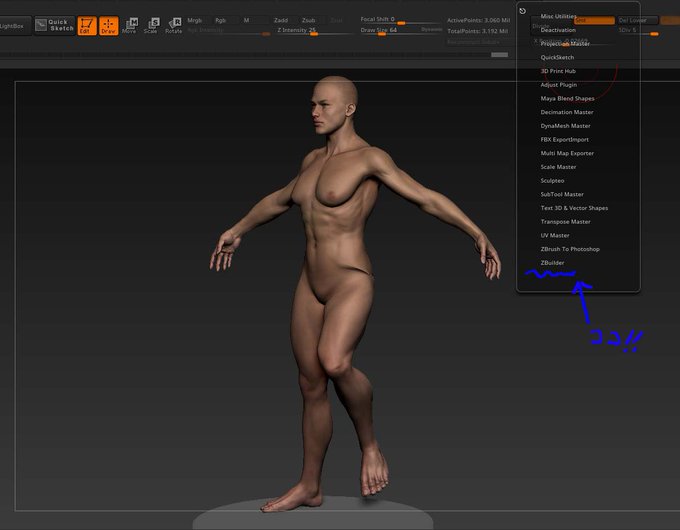Screen dimensions: 680x530
Task: Click the ActivePoints count readout
Action: pyautogui.click(x=478, y=20)
